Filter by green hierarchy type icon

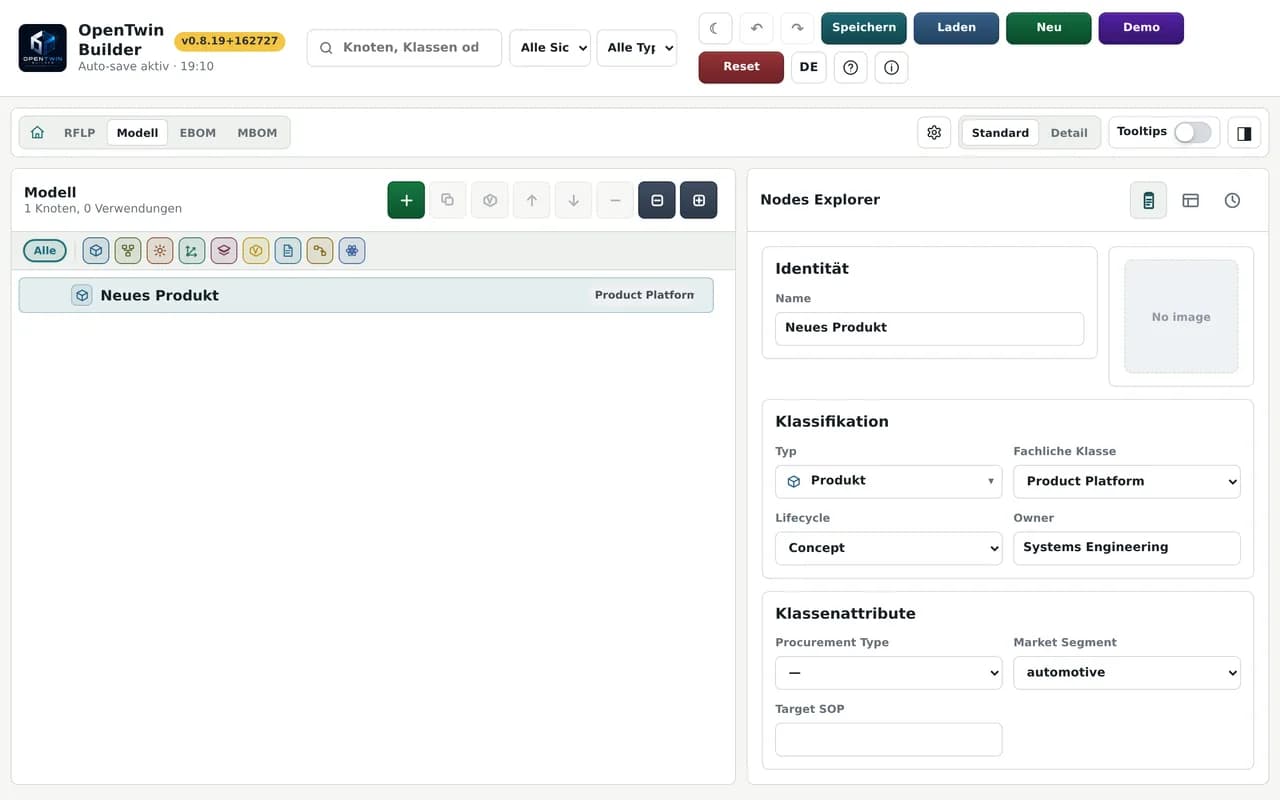(128, 251)
